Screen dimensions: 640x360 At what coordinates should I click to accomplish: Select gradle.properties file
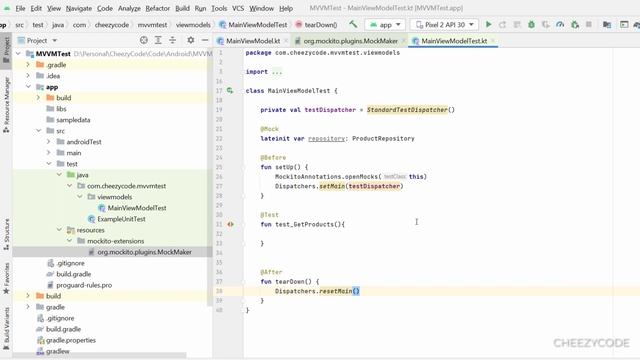[x=71, y=340]
